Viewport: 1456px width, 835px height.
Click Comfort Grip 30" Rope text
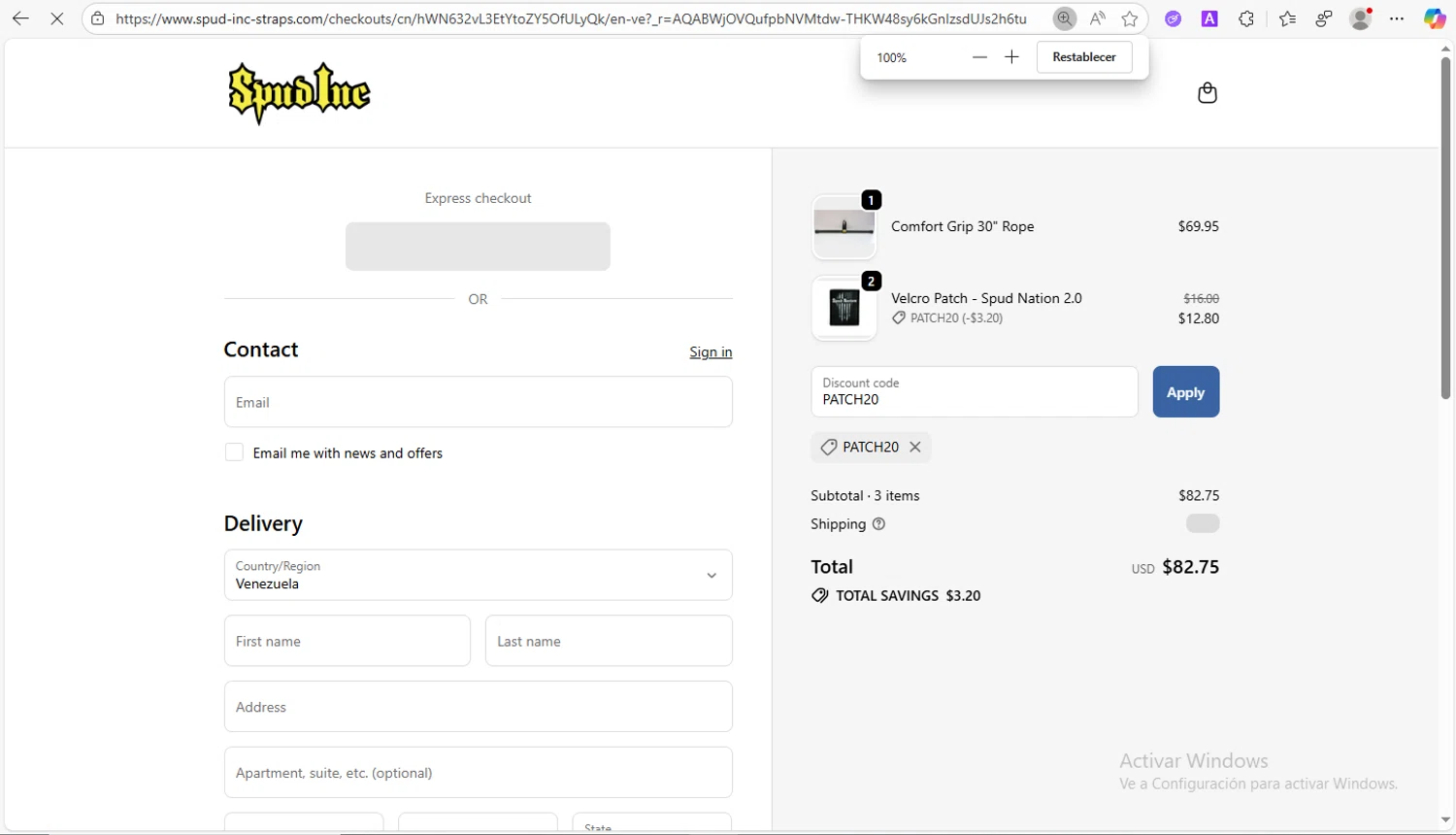click(x=963, y=226)
